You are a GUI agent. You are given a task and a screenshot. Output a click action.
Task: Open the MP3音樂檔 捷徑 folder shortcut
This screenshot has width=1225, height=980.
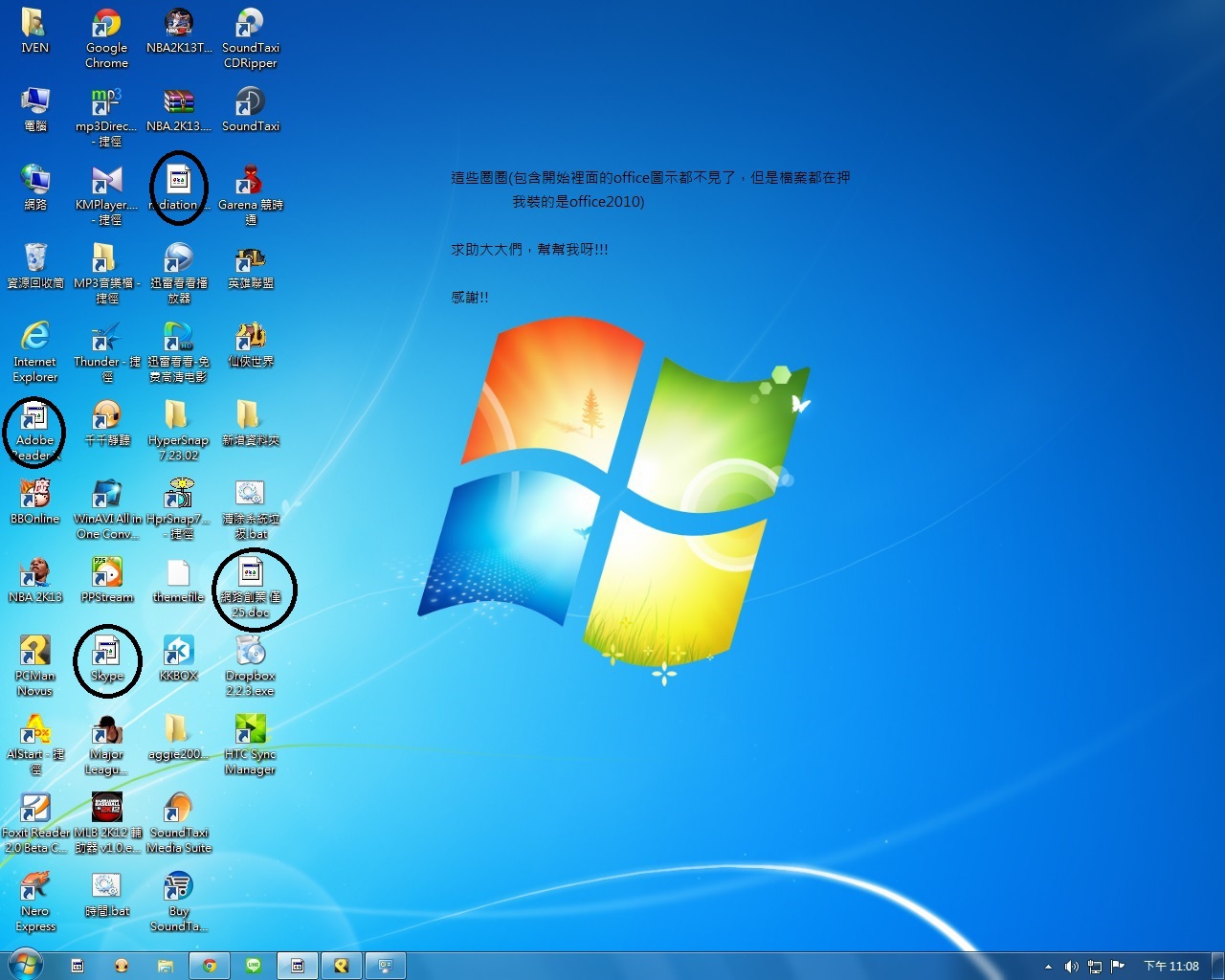point(106,274)
